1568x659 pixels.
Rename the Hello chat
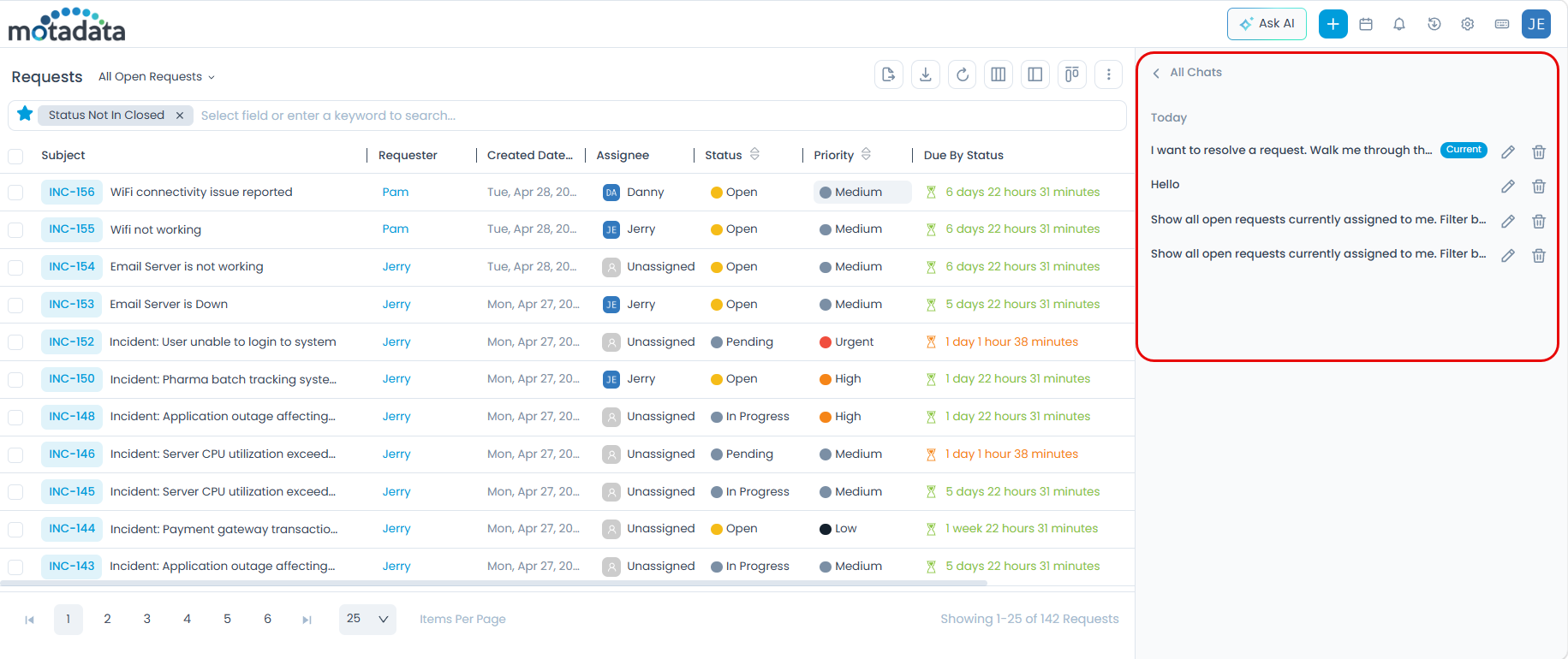tap(1508, 186)
